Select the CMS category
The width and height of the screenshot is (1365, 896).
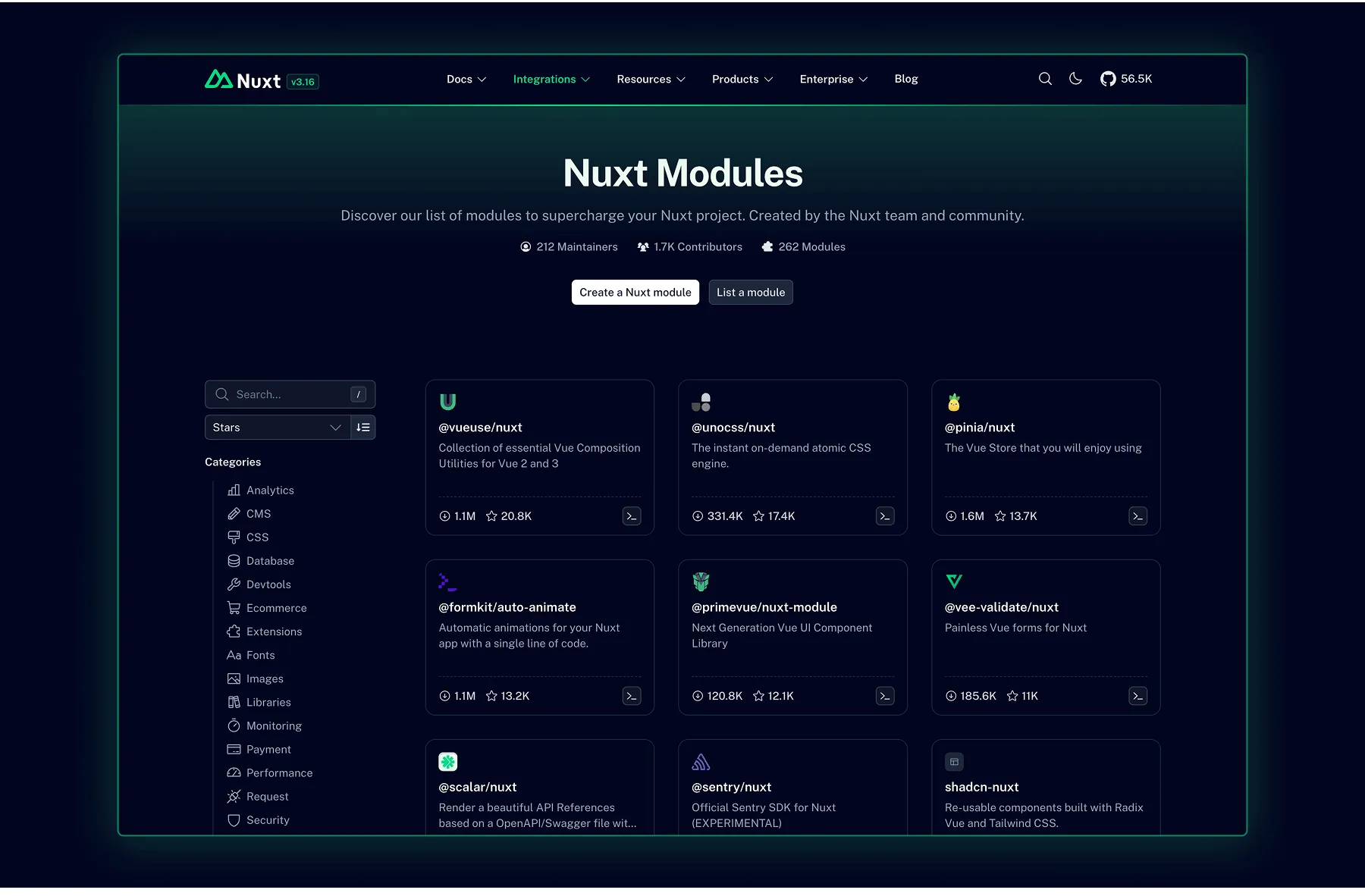point(249,514)
